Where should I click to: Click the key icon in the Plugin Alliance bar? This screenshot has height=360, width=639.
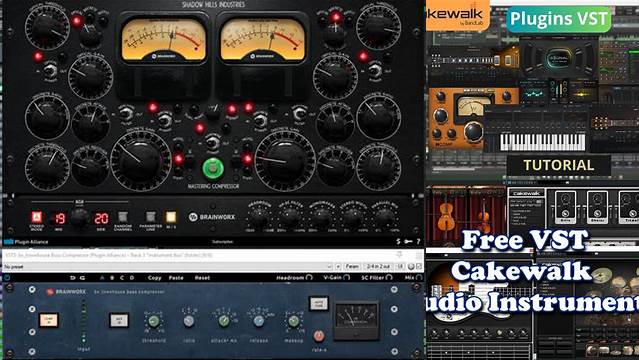(x=408, y=241)
